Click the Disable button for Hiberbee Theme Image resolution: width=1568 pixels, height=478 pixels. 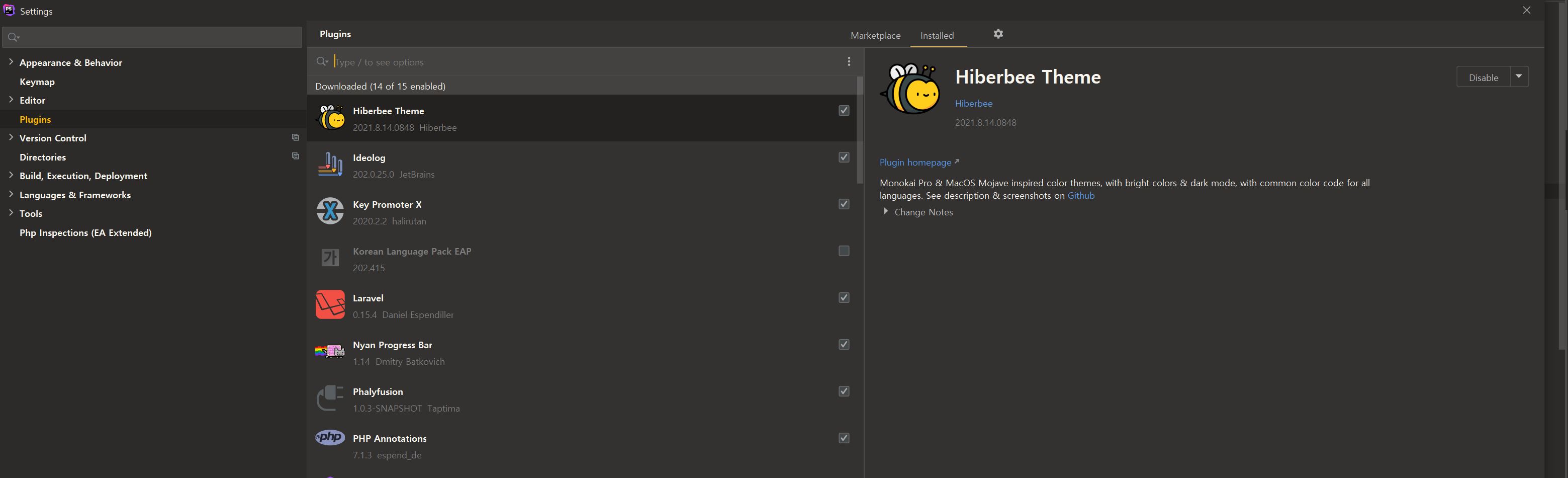pos(1484,77)
